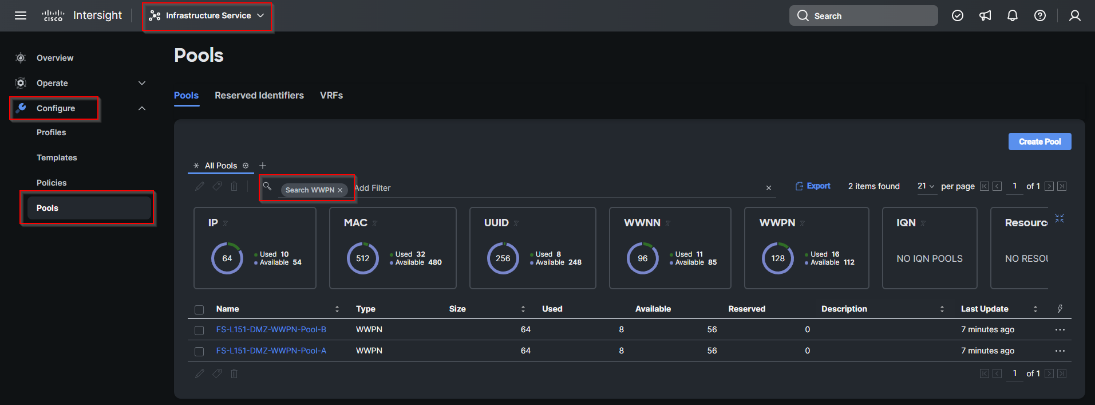Open the user profile icon
The image size is (1095, 405).
tap(1074, 16)
